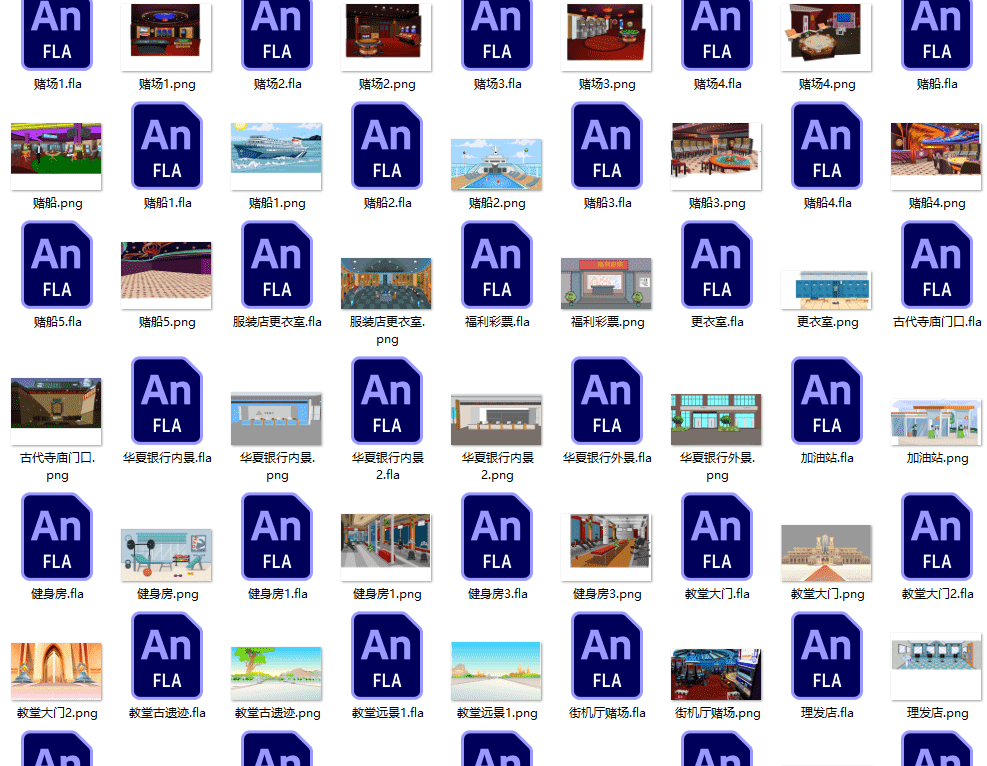Select the 教堂大门2.png thumbnail

[x=56, y=671]
